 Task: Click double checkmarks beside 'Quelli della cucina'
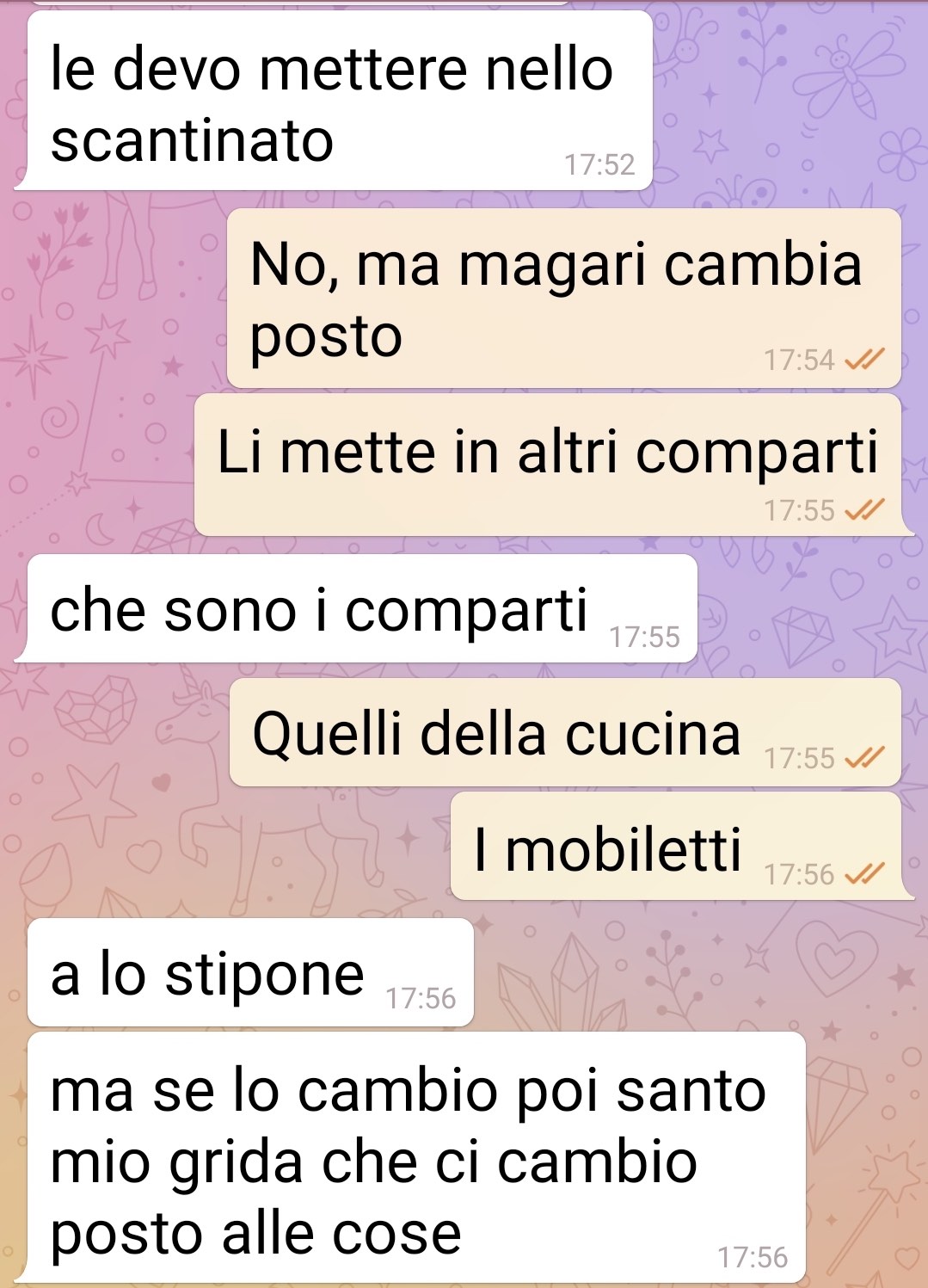tap(864, 758)
